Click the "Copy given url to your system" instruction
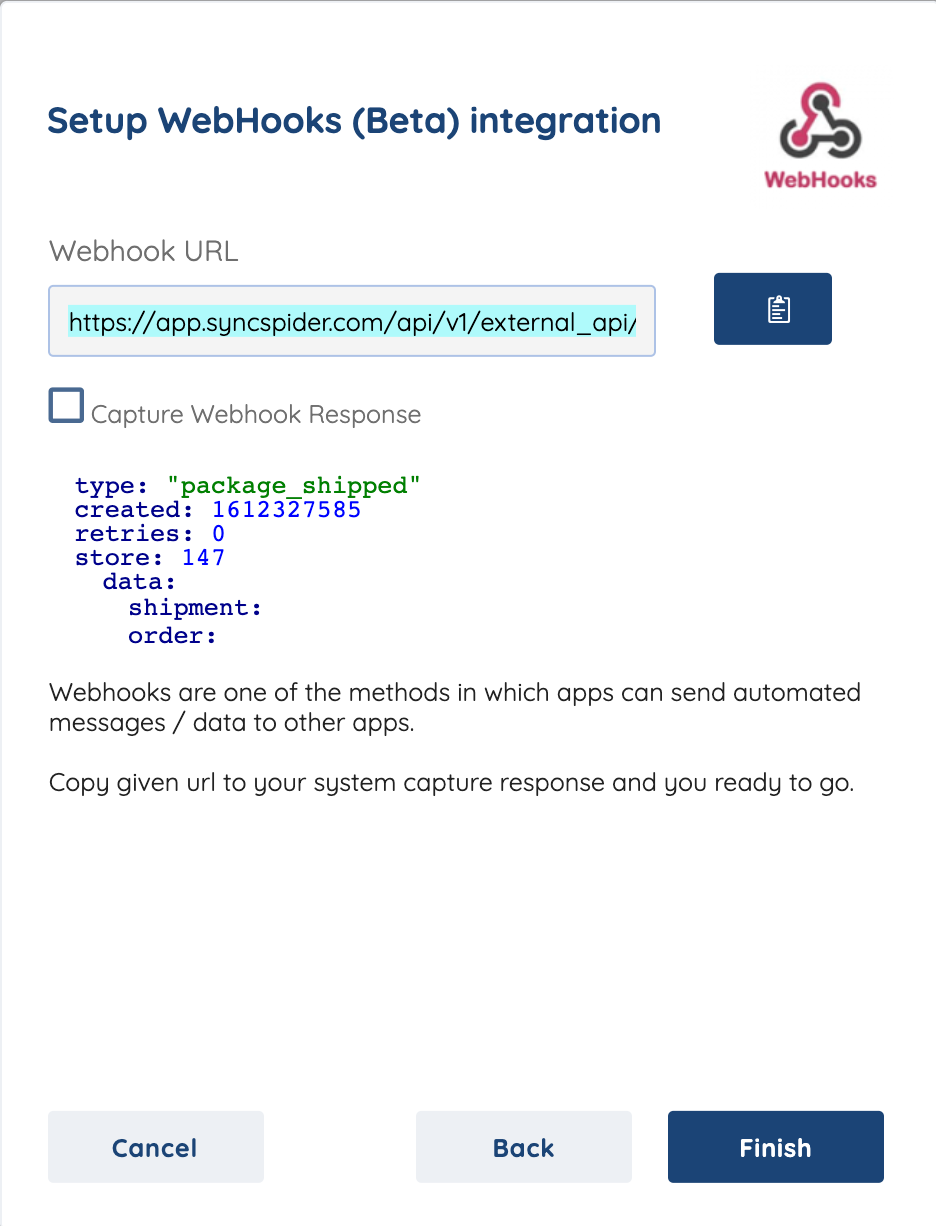 (x=452, y=782)
